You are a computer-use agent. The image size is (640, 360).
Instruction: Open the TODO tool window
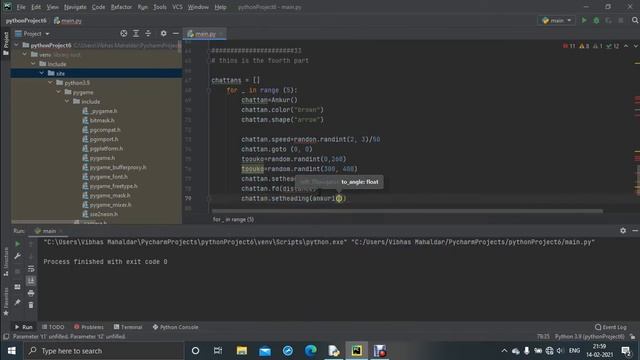click(53, 327)
